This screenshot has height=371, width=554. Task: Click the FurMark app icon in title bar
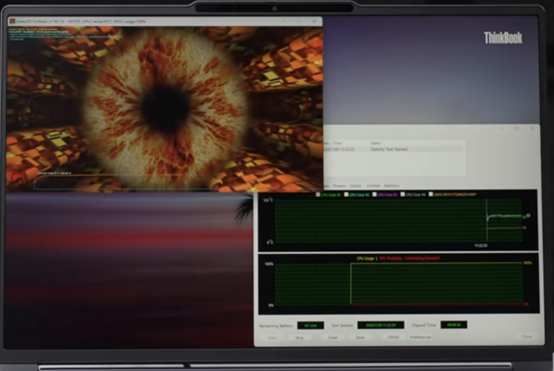click(12, 22)
